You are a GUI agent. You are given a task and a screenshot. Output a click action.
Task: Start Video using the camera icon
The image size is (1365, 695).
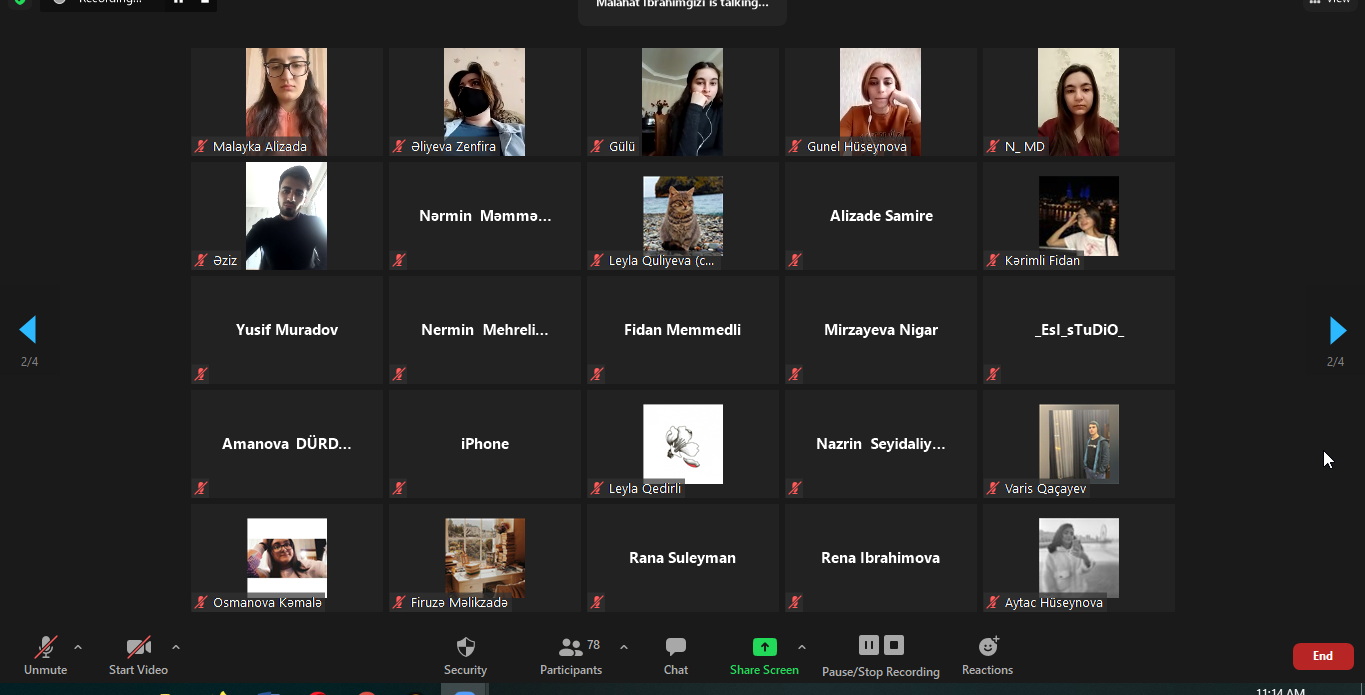(x=138, y=647)
